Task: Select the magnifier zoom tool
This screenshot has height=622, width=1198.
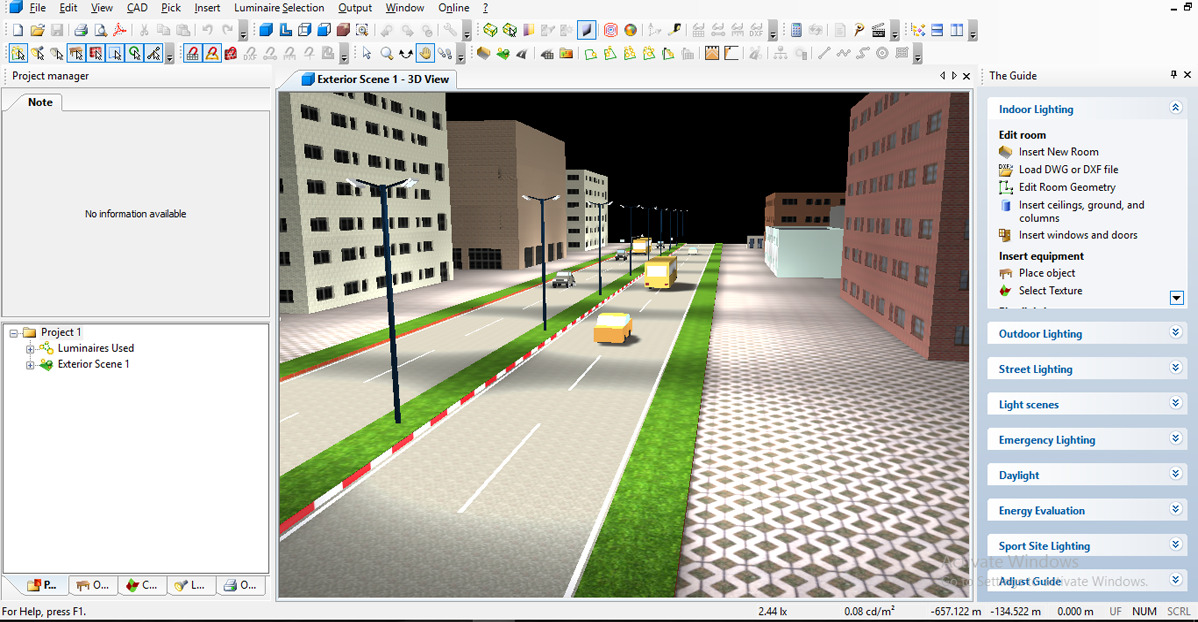Action: [387, 53]
